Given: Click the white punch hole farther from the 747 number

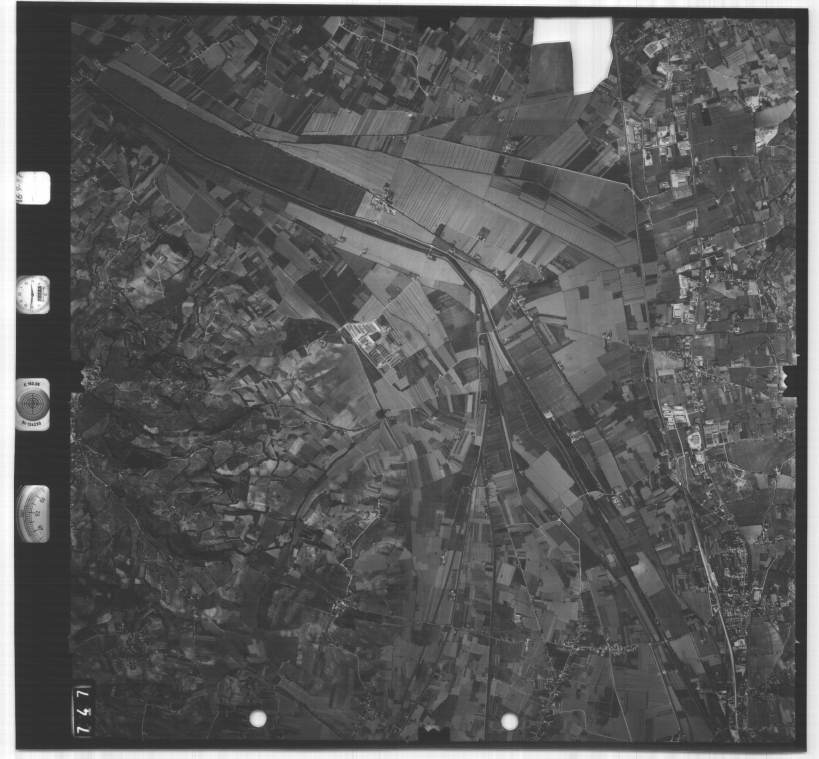Looking at the screenshot, I should click(509, 722).
